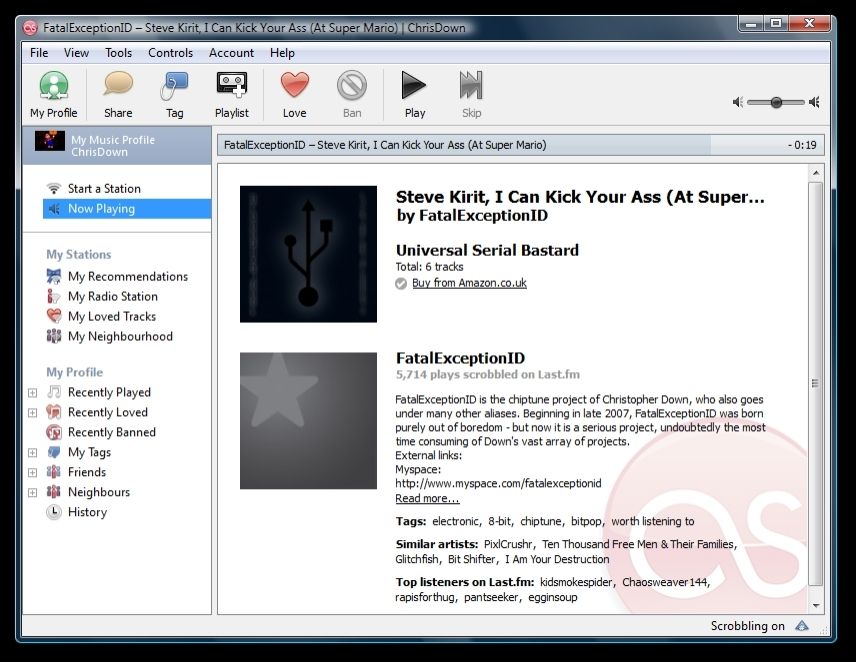Screen dimensions: 856x662
Task: Click the track progress bar
Action: coord(521,145)
